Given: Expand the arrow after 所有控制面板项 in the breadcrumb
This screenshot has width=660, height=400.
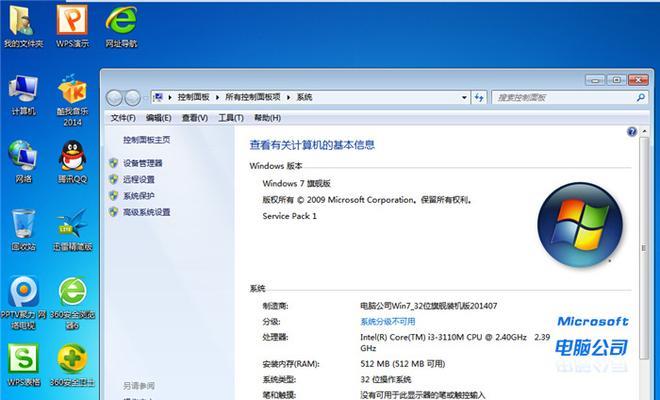Looking at the screenshot, I should coord(288,97).
